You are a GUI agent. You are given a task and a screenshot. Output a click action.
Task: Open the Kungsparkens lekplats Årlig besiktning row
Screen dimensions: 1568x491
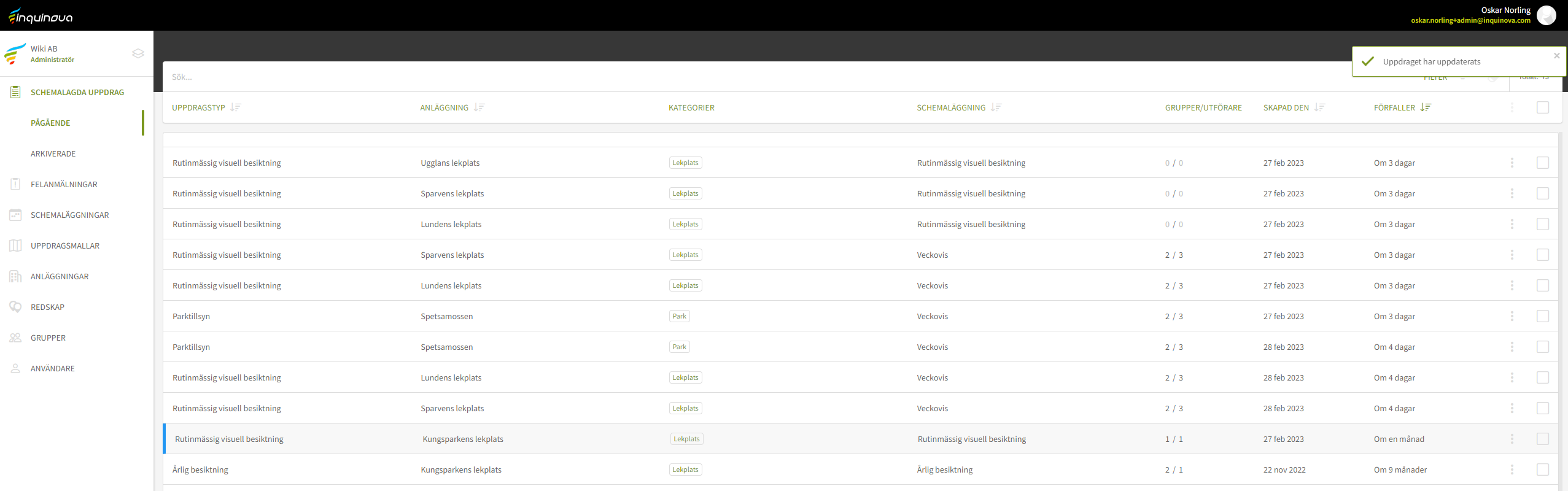click(x=460, y=470)
